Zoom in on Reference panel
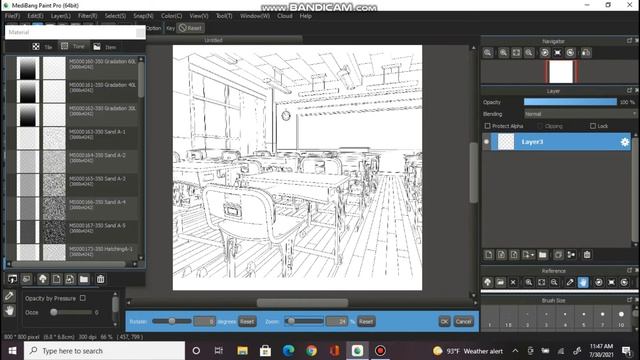 (529, 282)
